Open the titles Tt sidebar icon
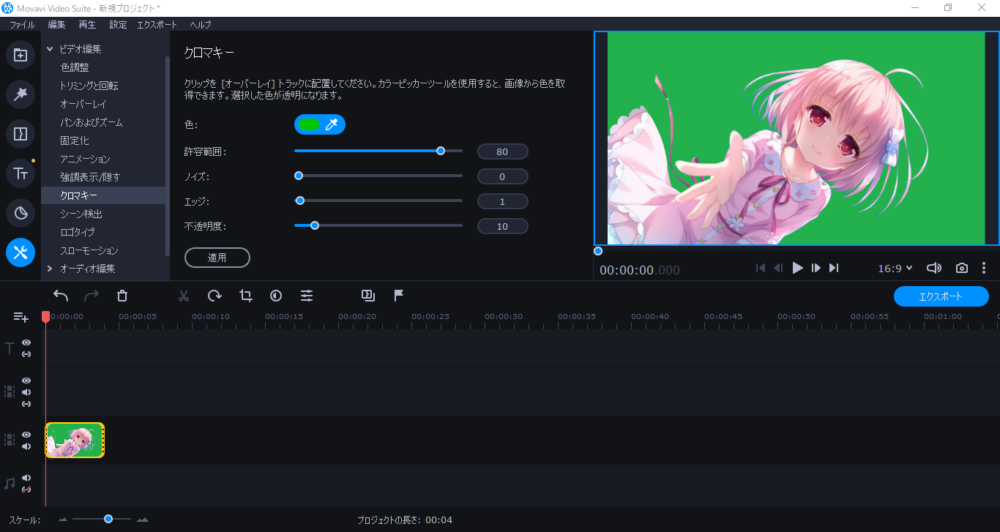The height and width of the screenshot is (532, 1000). click(20, 174)
